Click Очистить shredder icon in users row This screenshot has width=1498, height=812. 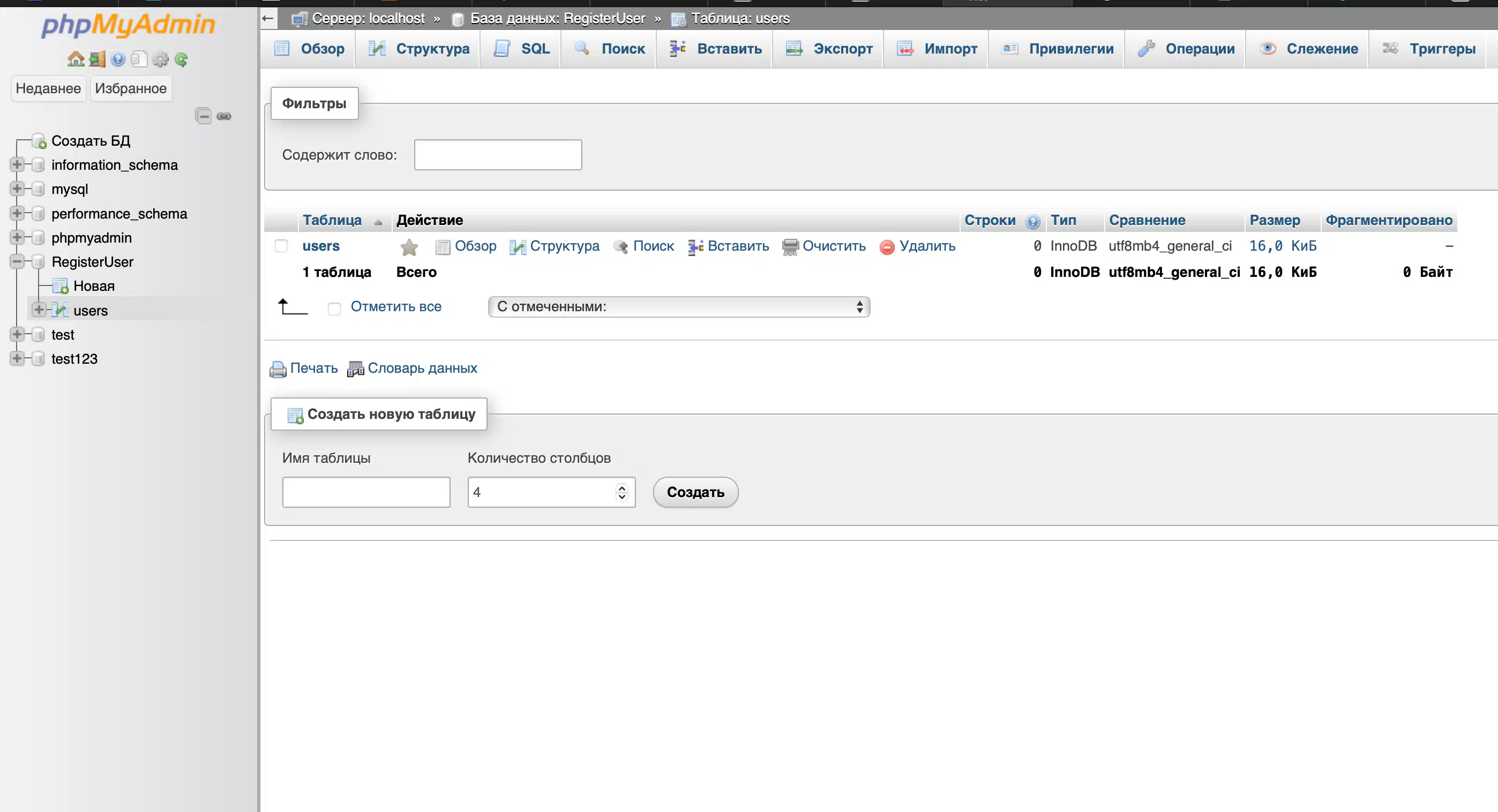point(790,247)
